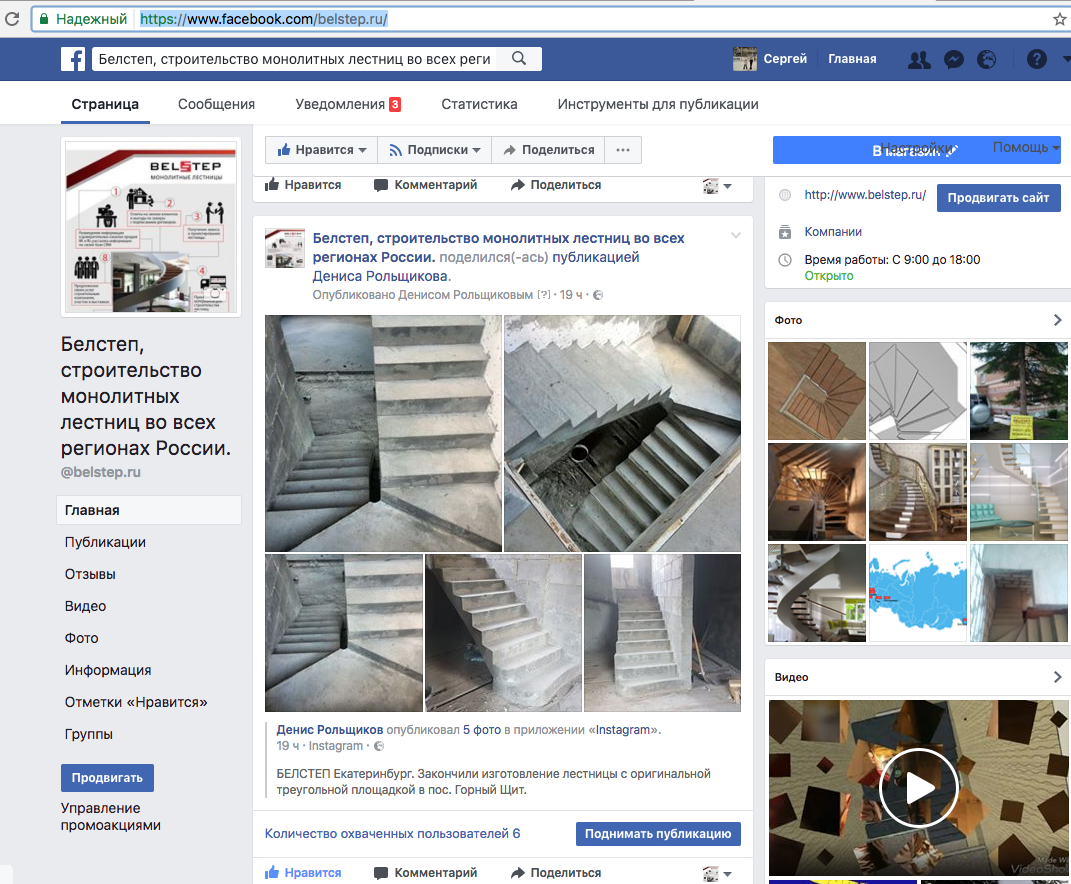Click the three dots more button
This screenshot has width=1071, height=884.
(x=623, y=150)
